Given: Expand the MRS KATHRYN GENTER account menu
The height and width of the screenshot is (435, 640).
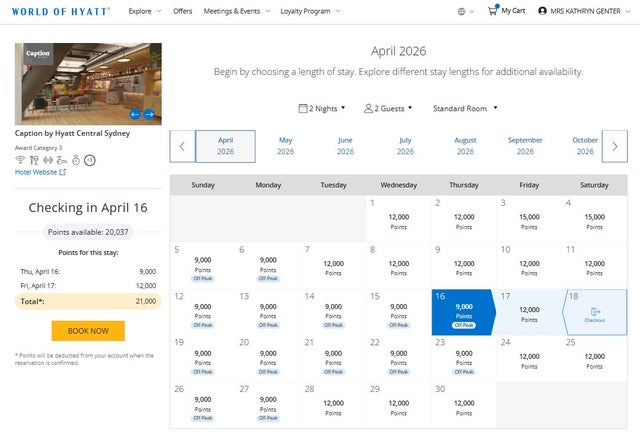Looking at the screenshot, I should click(x=584, y=11).
